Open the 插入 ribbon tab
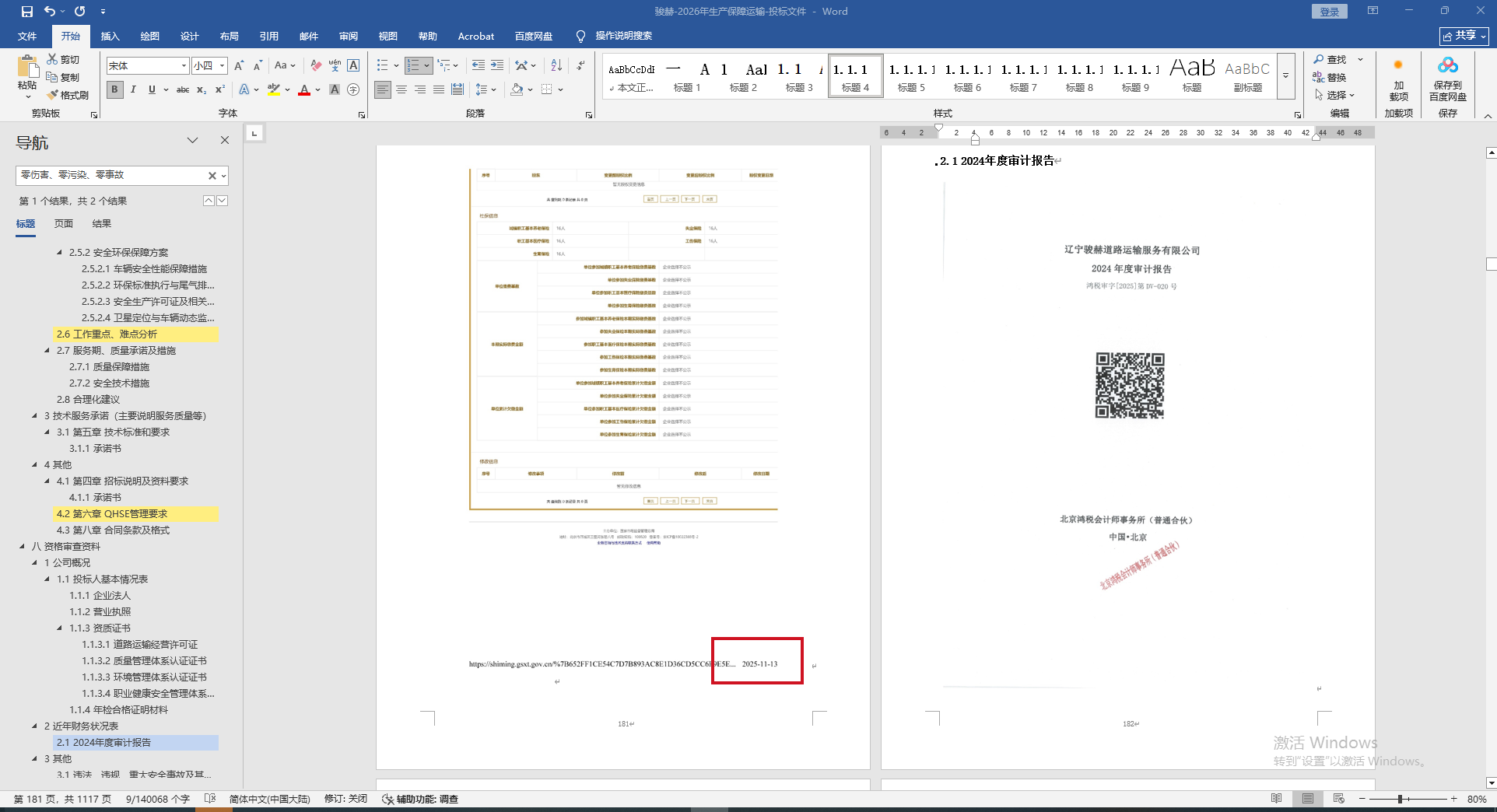 point(110,36)
